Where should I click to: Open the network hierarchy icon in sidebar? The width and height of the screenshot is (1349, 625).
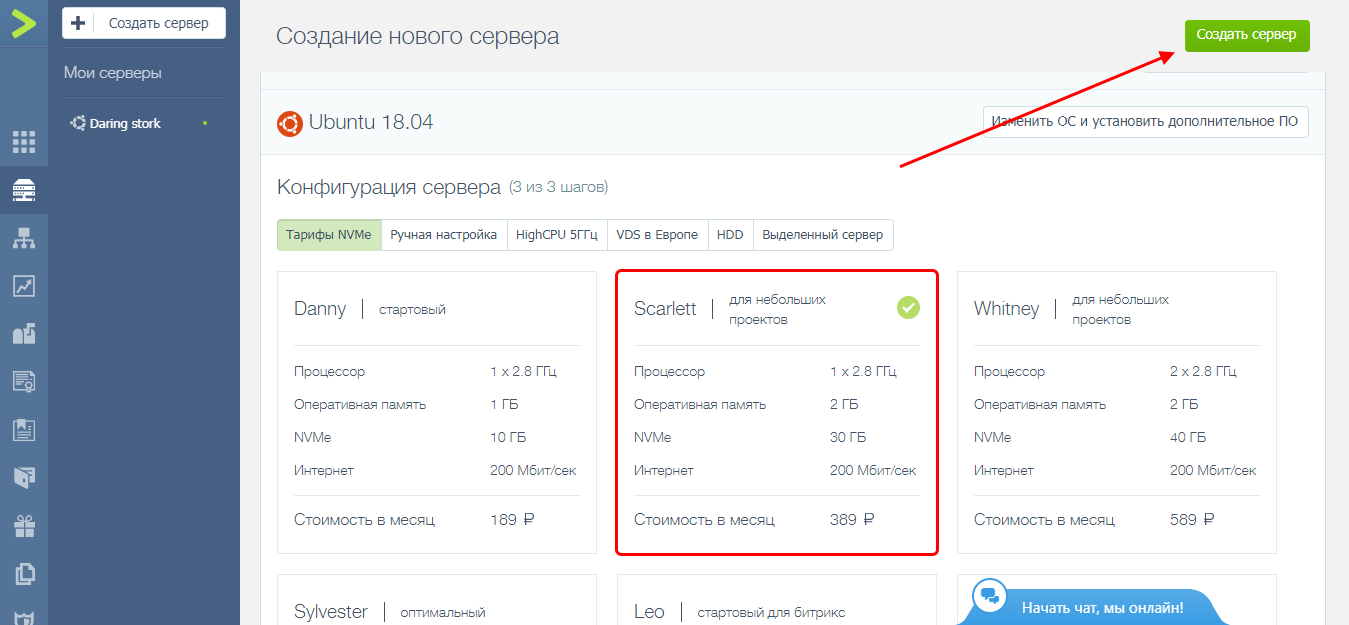point(24,238)
